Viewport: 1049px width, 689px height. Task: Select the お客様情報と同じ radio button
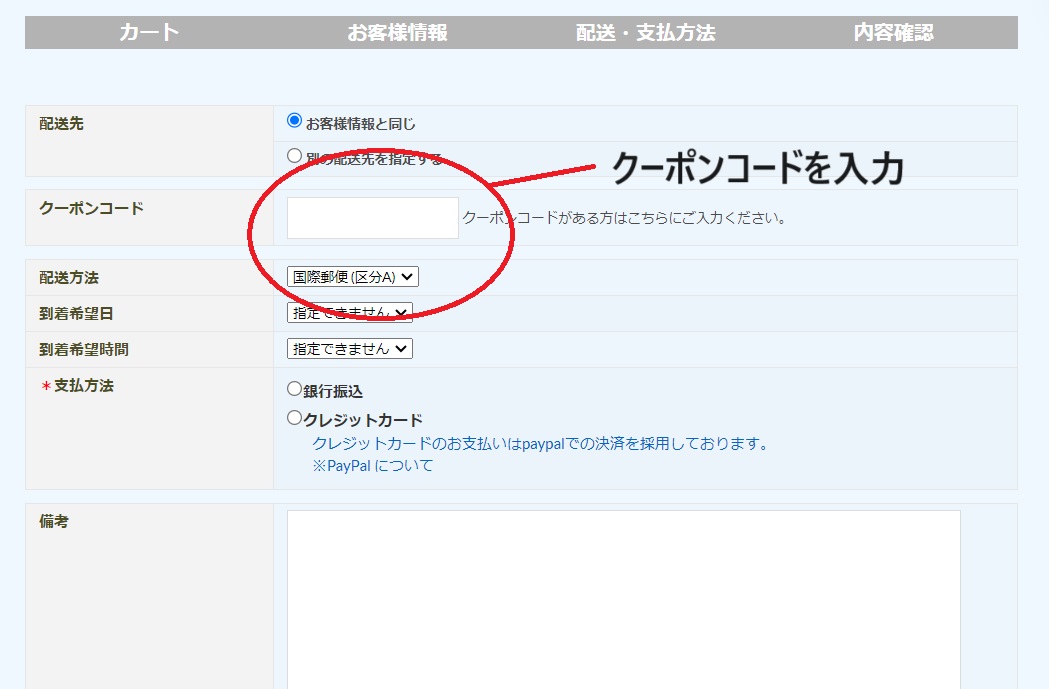pos(294,121)
